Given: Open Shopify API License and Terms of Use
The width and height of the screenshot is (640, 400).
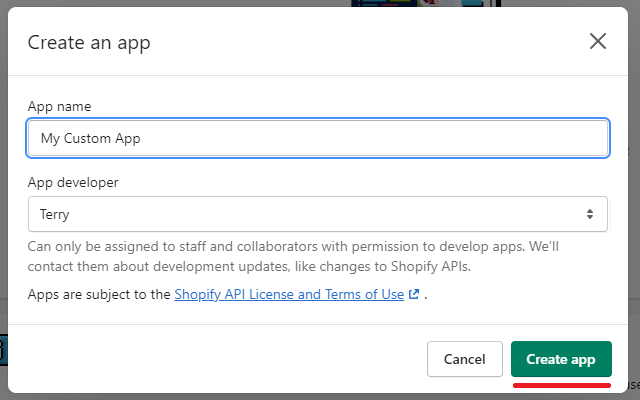Looking at the screenshot, I should click(x=289, y=294).
